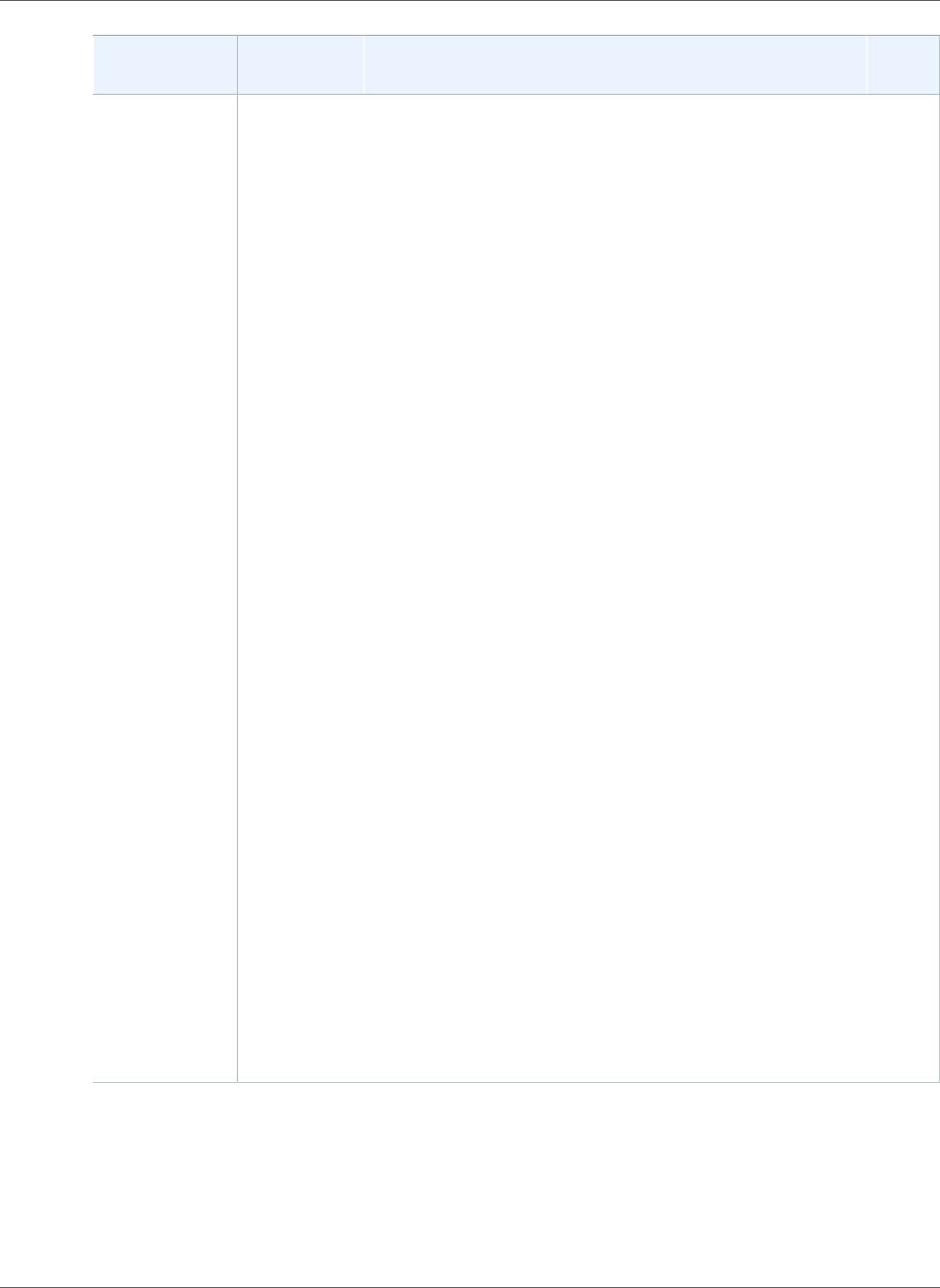Click inside the empty left body column

(x=164, y=588)
